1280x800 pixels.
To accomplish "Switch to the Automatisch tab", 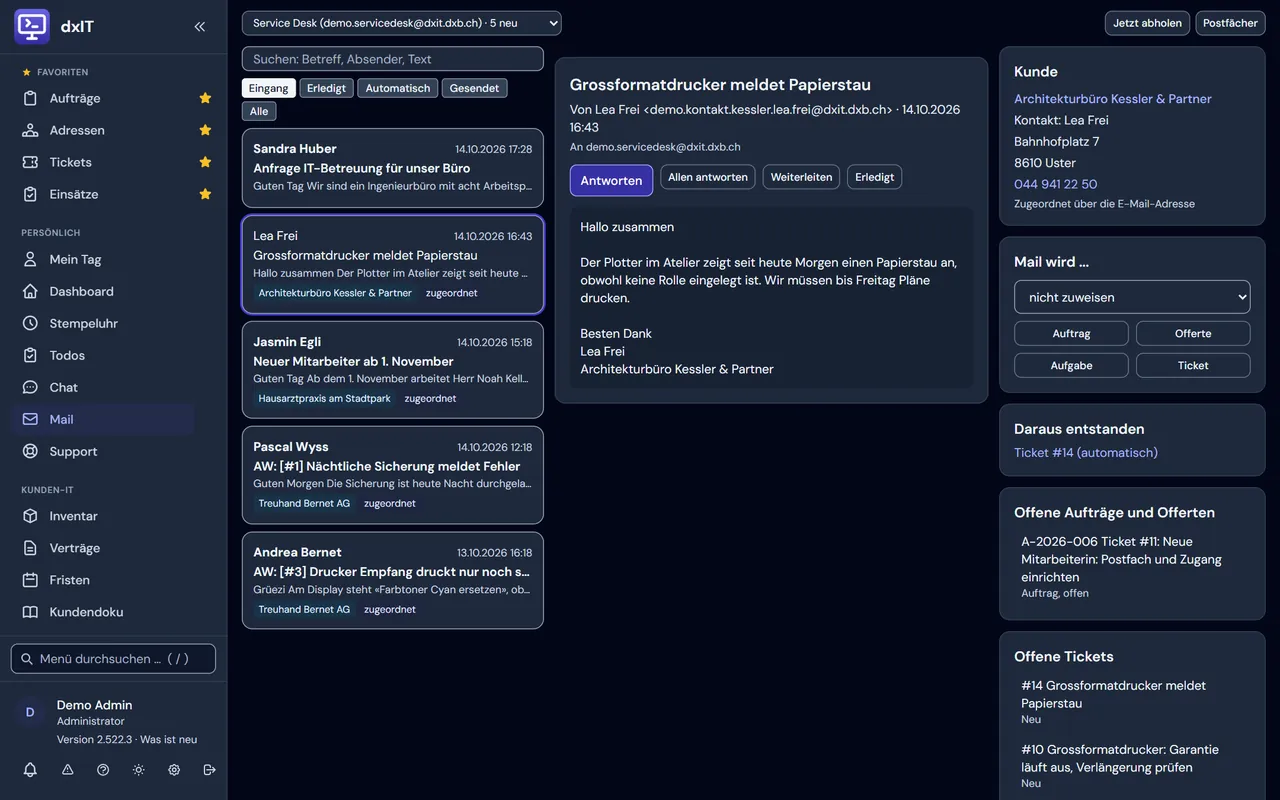I will coord(398,88).
